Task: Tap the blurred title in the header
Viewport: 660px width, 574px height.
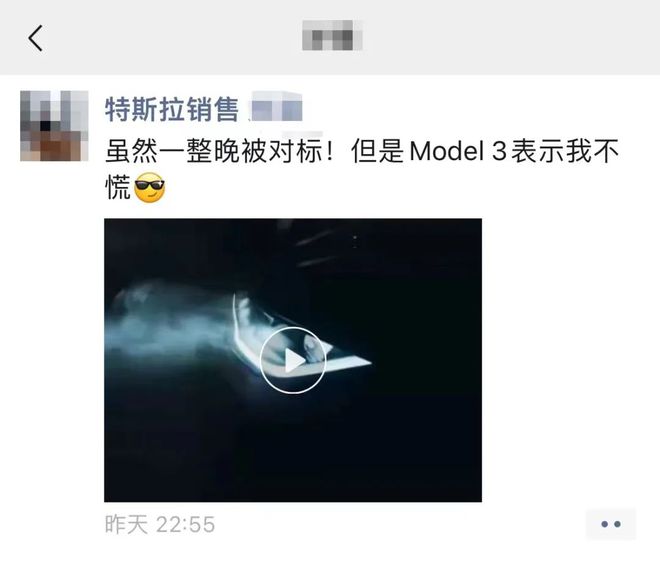Action: coord(333,35)
